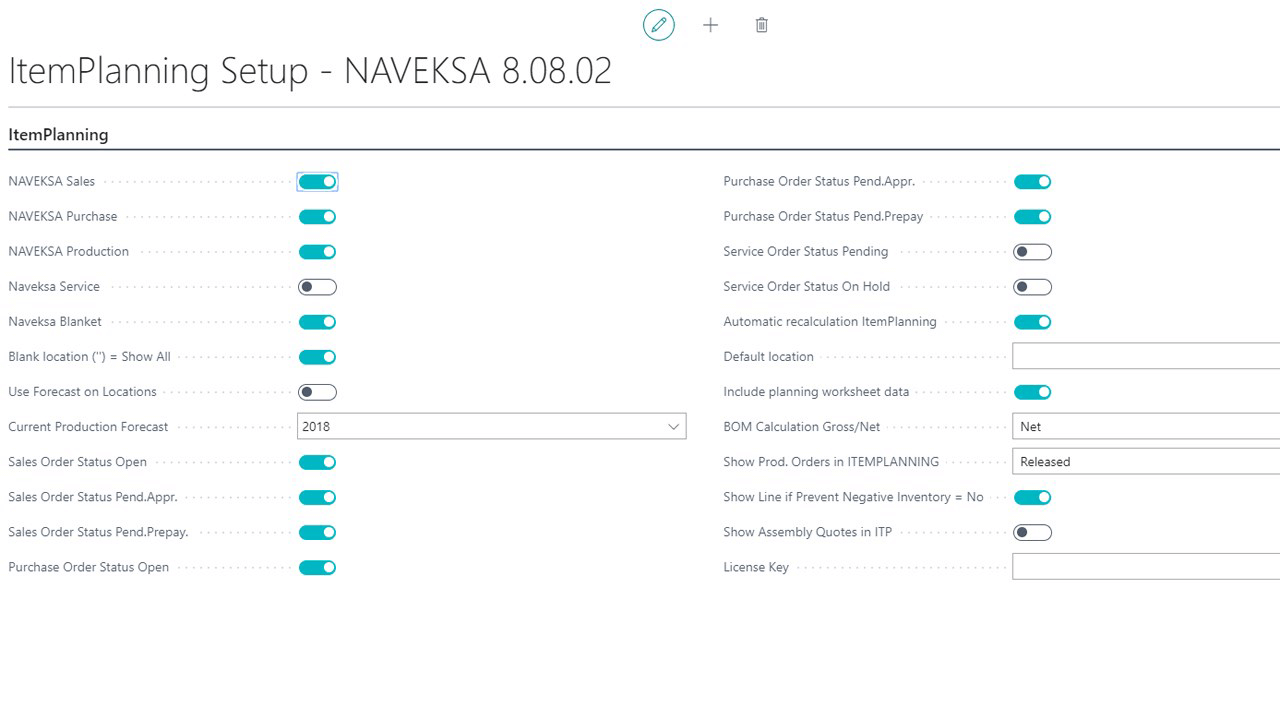Viewport: 1280px width, 720px height.
Task: Disable the NAVEKSA Purchase toggle
Action: [x=317, y=217]
